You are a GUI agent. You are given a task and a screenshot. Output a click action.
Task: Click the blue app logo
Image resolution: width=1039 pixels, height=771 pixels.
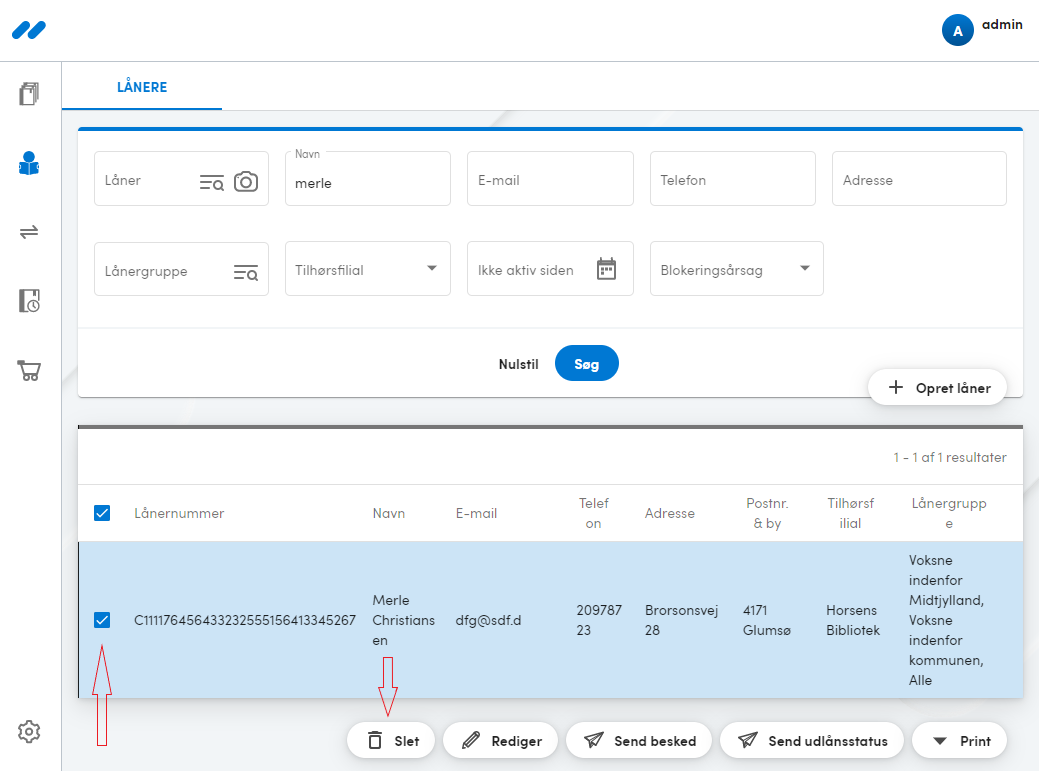(x=28, y=30)
